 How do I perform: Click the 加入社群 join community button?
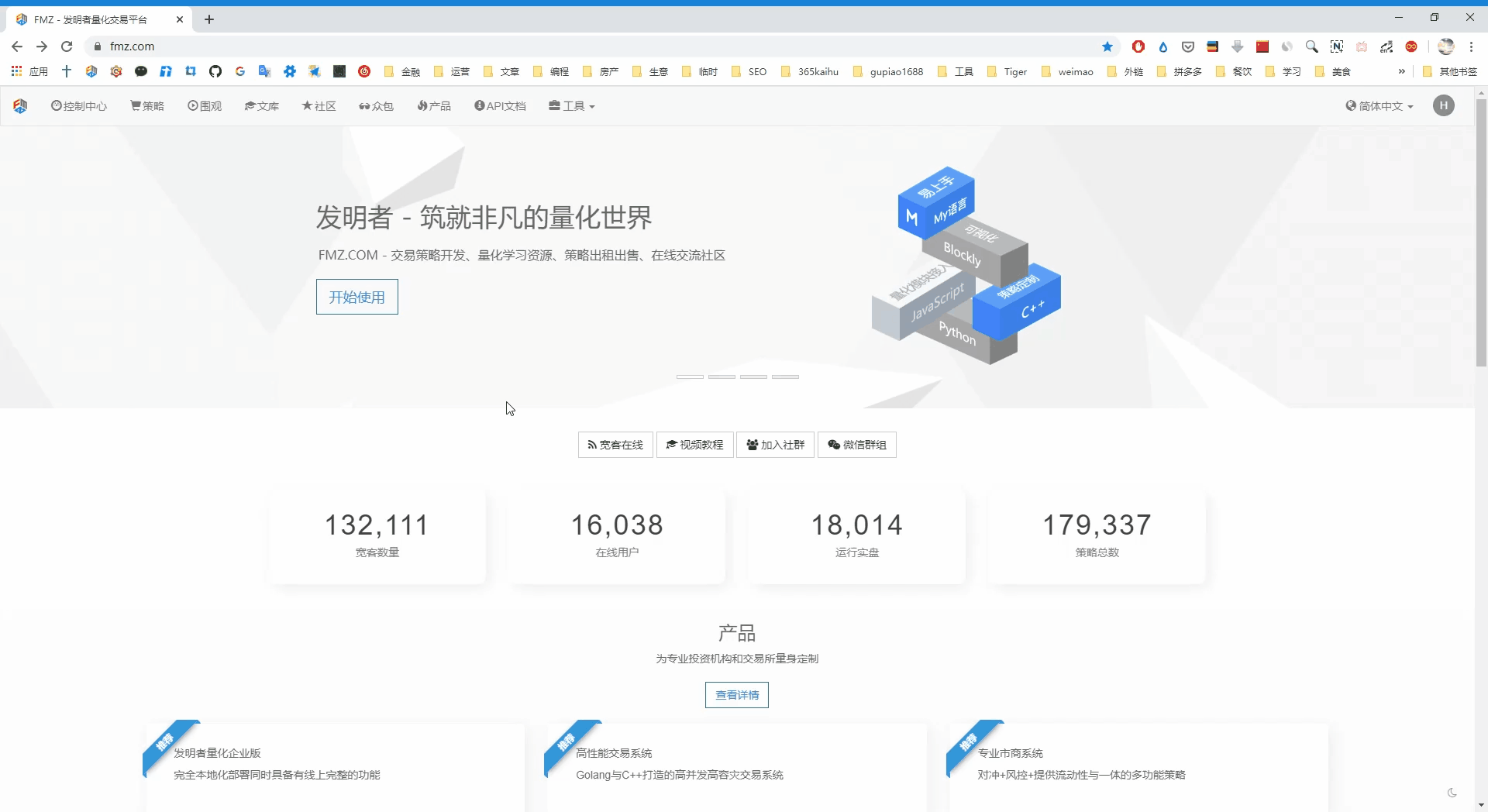pyautogui.click(x=776, y=445)
